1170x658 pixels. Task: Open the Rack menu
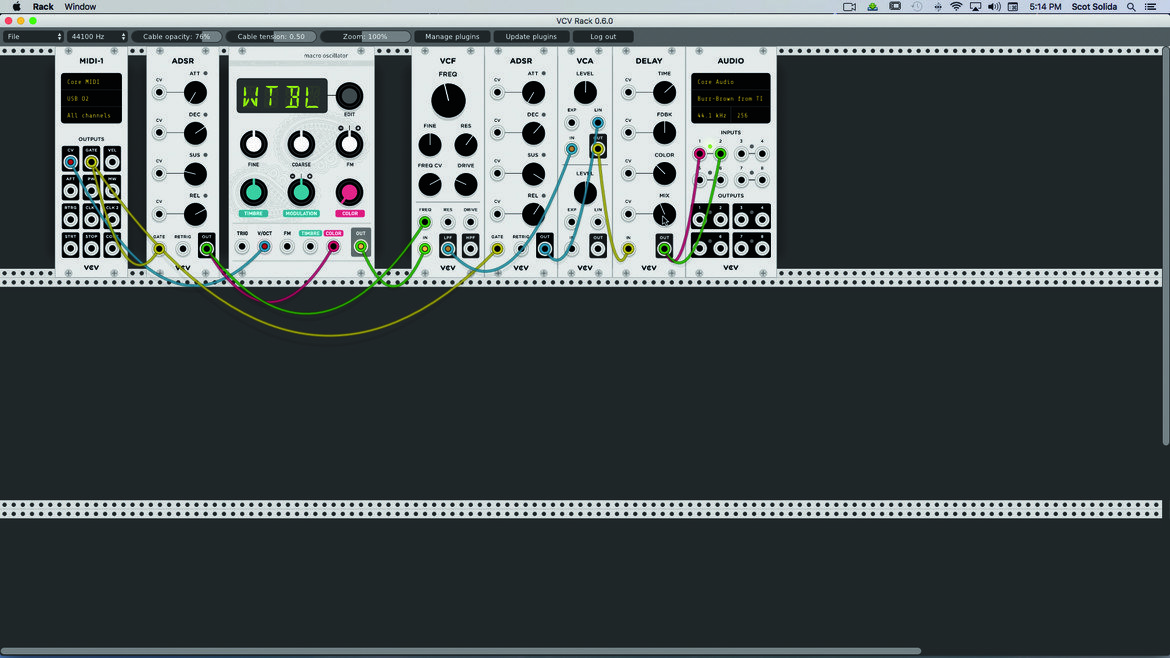(x=43, y=7)
